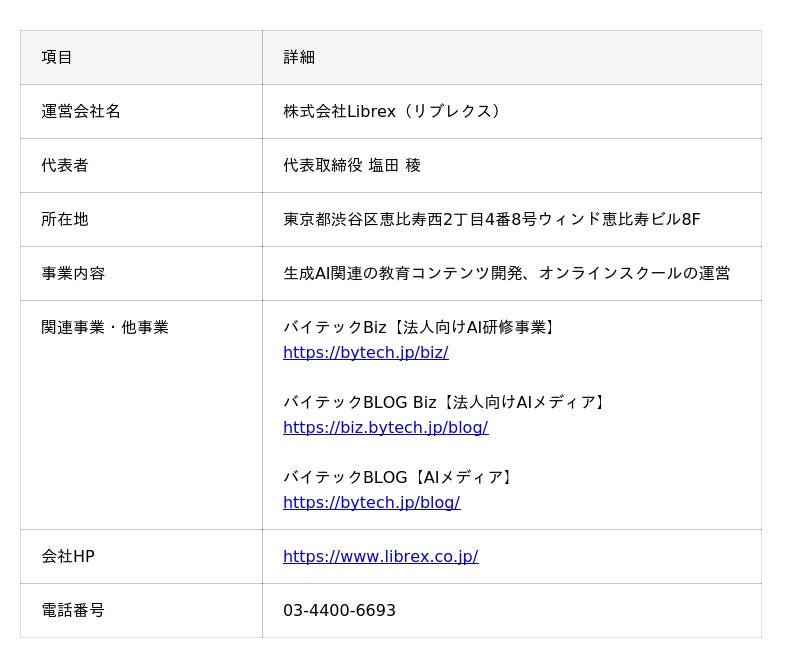Select the 所在地 row label
The height and width of the screenshot is (668, 800).
[x=65, y=219]
